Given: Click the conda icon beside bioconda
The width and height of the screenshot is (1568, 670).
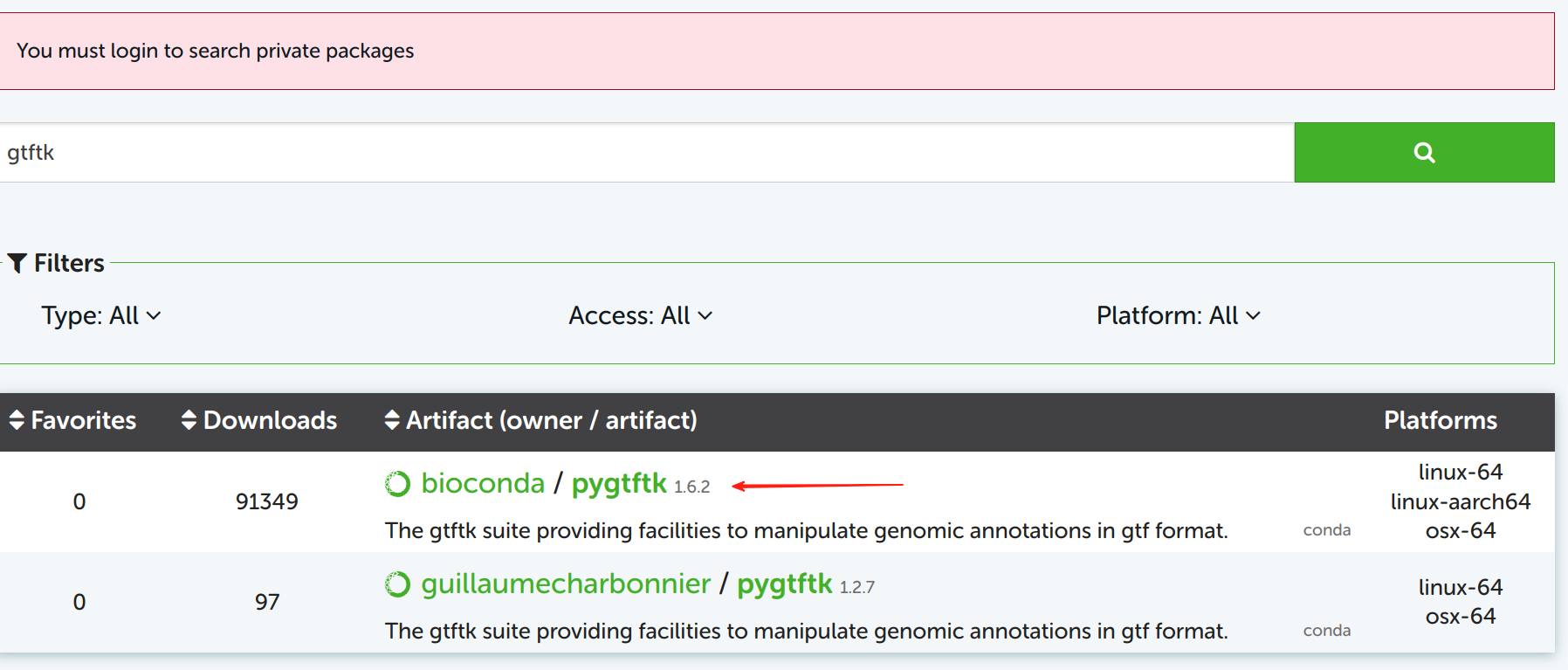Looking at the screenshot, I should point(397,484).
